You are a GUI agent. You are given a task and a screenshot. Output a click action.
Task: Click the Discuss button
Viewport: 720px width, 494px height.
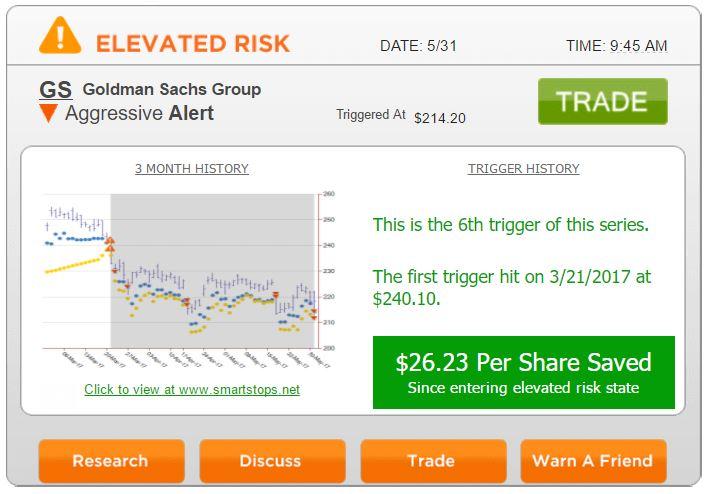271,461
